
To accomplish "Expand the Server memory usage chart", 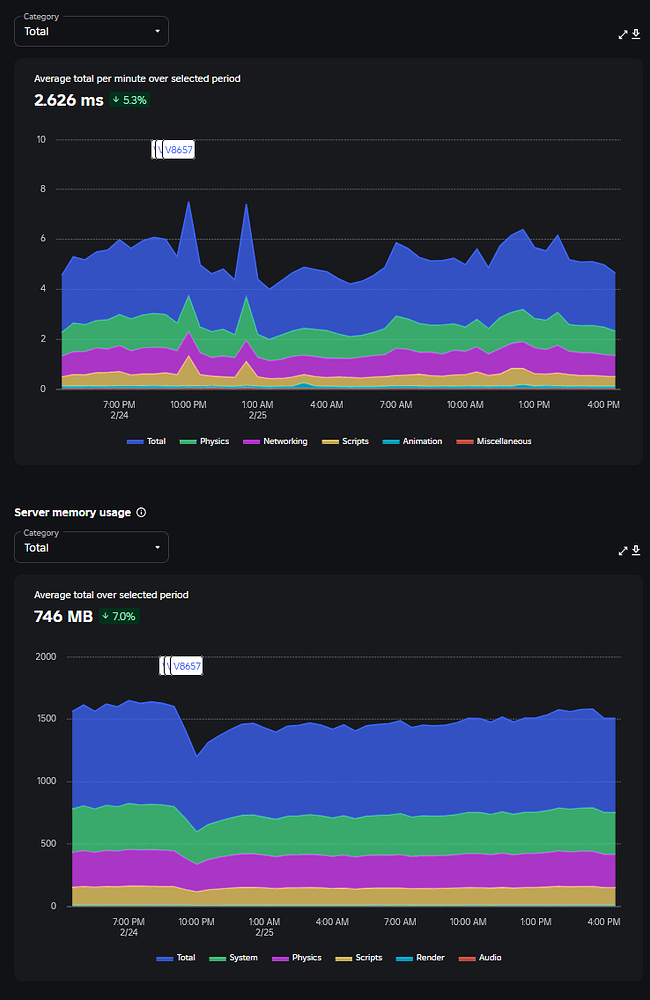I will pyautogui.click(x=622, y=550).
